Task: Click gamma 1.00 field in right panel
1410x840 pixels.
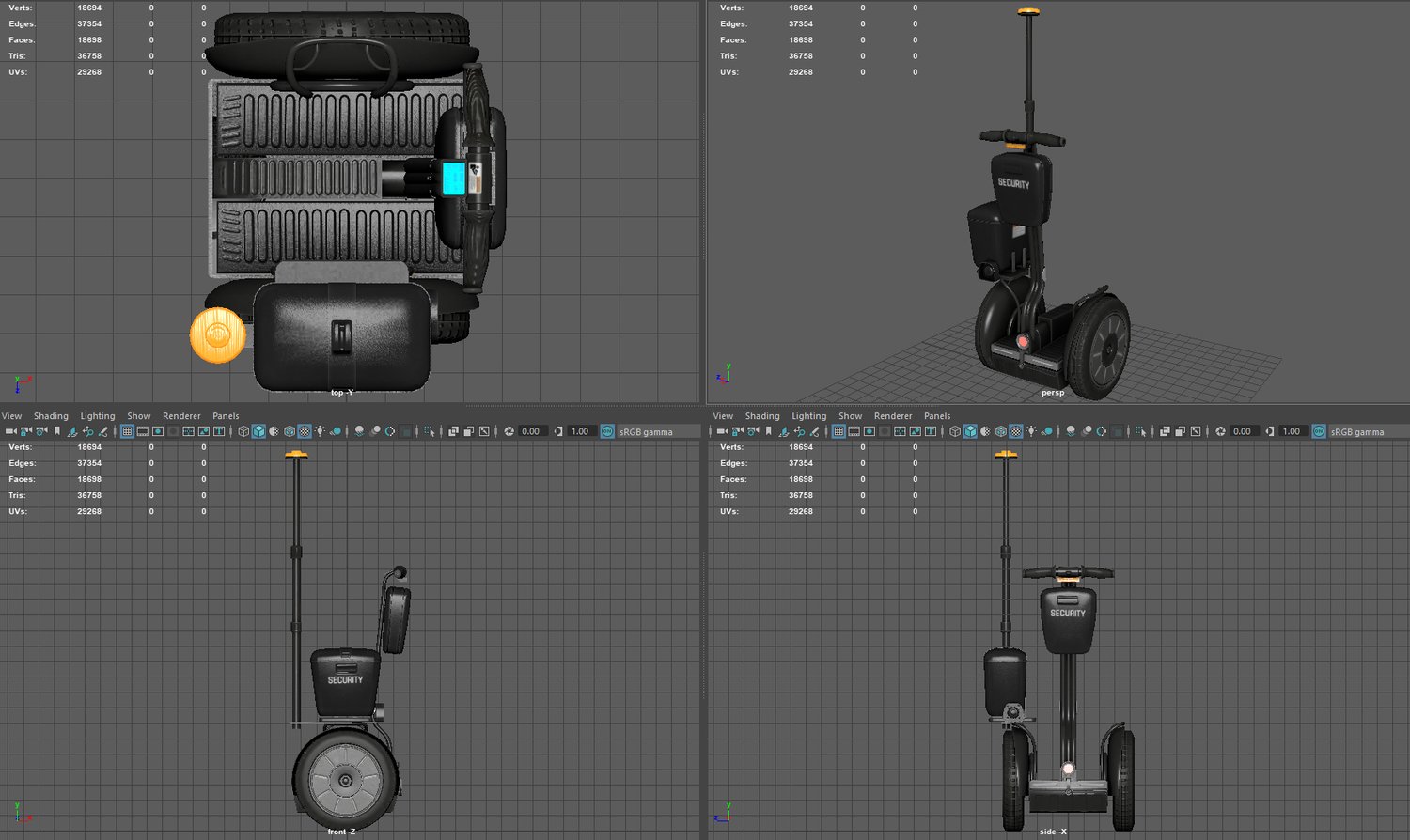Action: (1292, 432)
